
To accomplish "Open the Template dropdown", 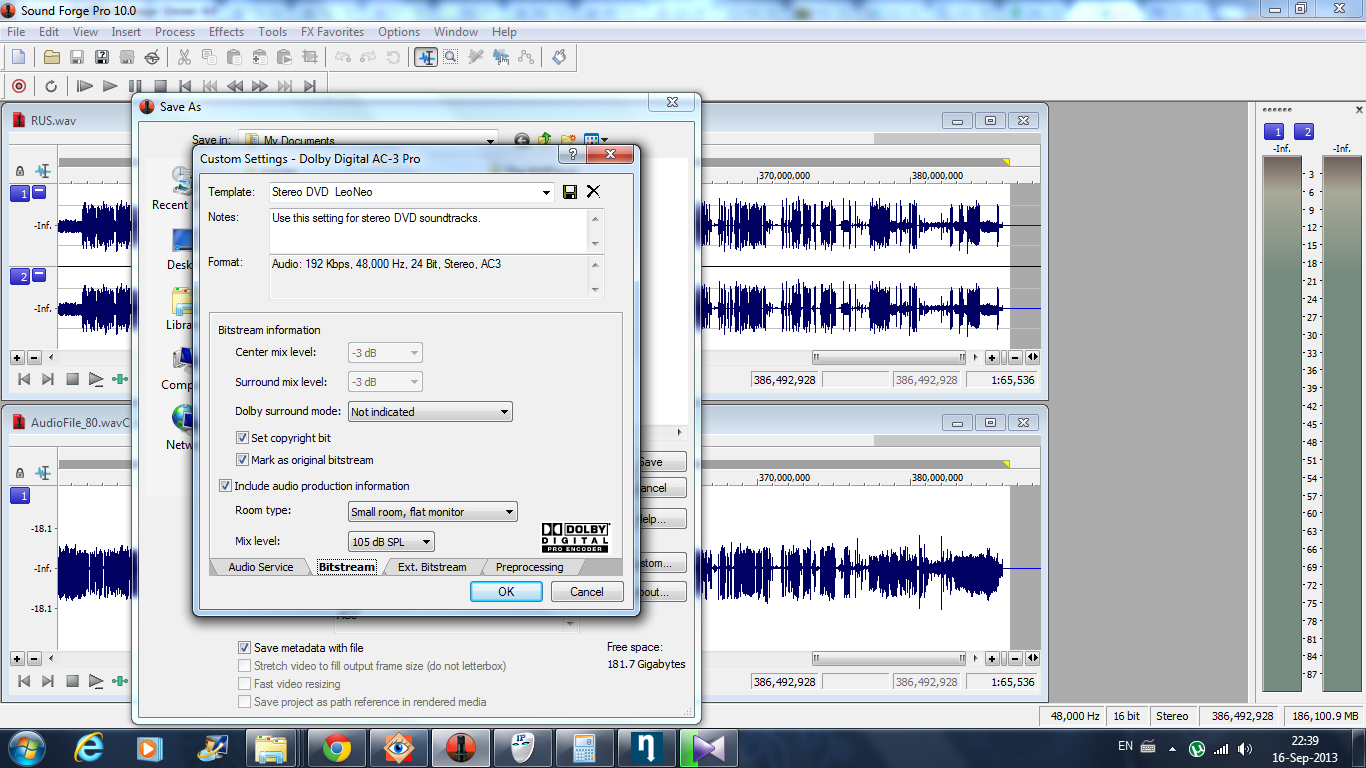I will 546,192.
